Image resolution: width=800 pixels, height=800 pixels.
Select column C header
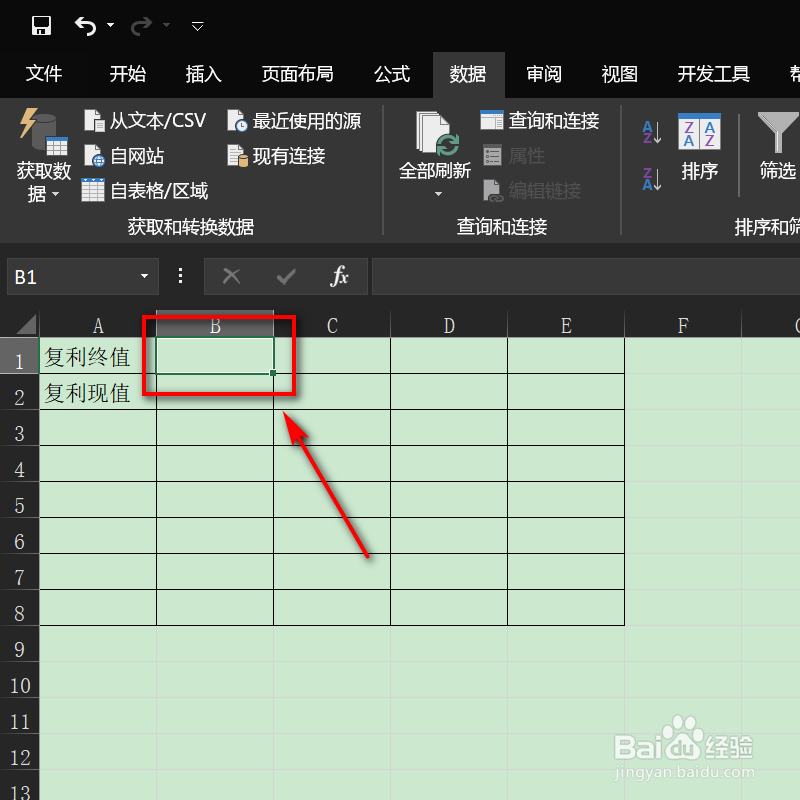point(332,325)
